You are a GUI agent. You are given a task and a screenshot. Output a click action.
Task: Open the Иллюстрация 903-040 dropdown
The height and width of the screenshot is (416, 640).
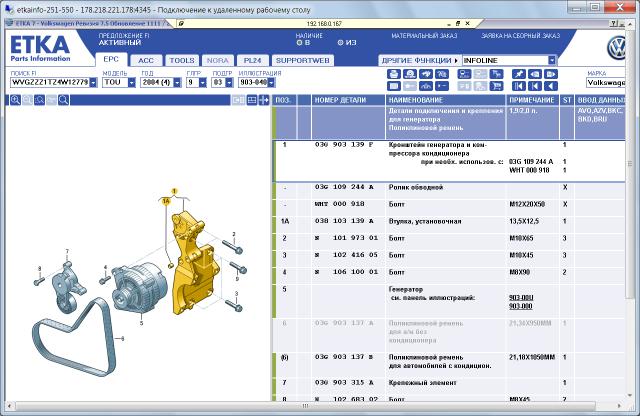click(271, 82)
